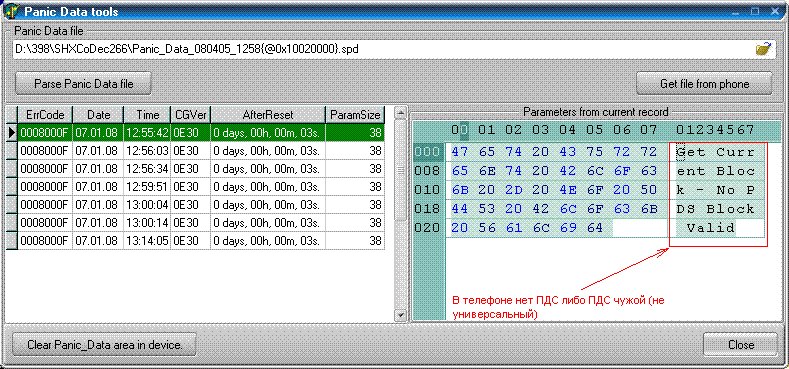Click ASCII text 'DS Block'
Image resolution: width=789 pixels, height=369 pixels.
coord(716,209)
